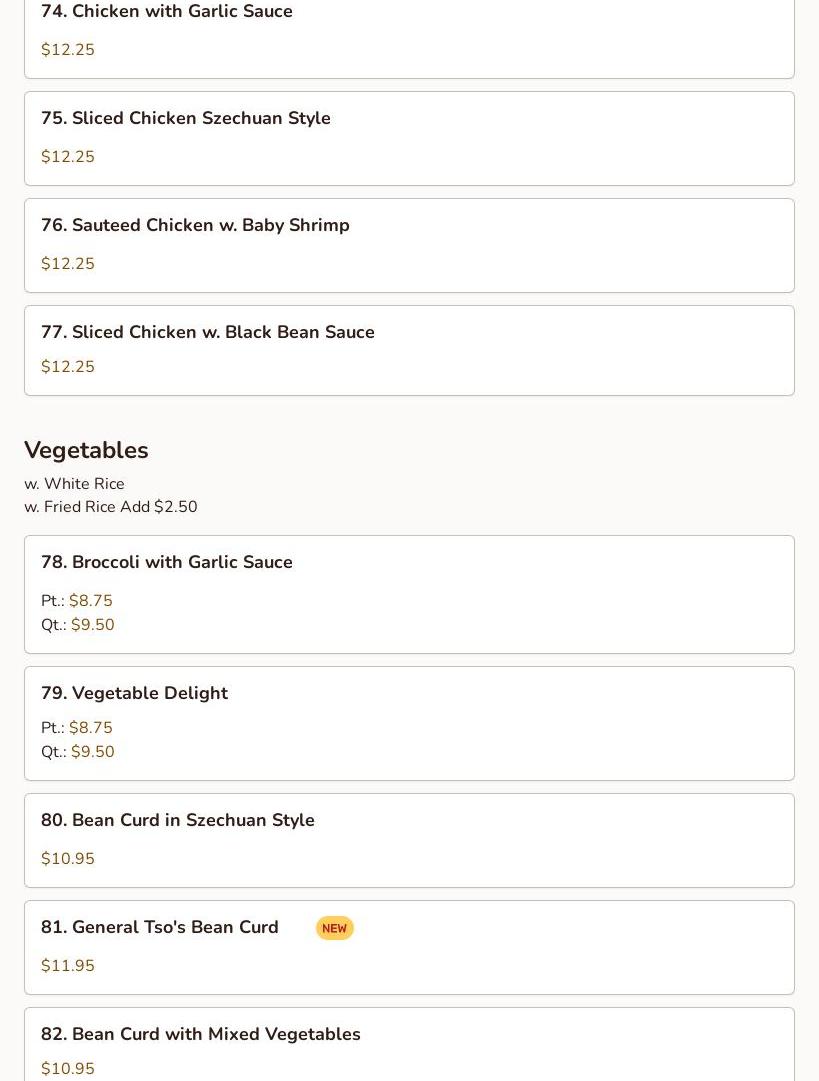The width and height of the screenshot is (819, 1081).
Task: Choose Pt. $8.75 under Vegetable Delight
Action: coord(77,727)
